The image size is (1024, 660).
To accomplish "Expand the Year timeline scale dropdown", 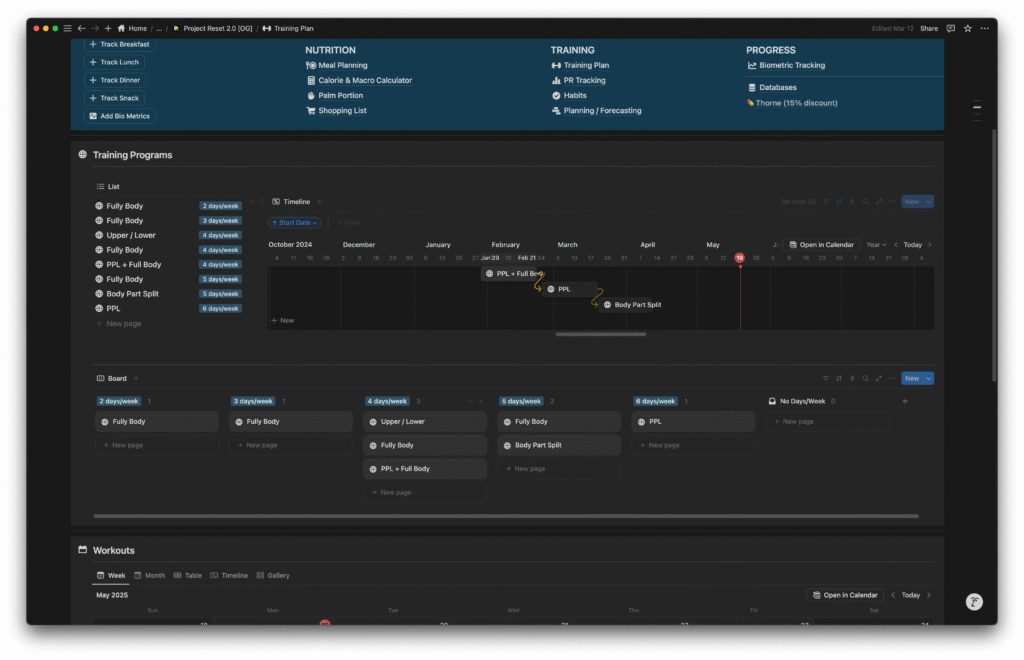I will tap(876, 244).
